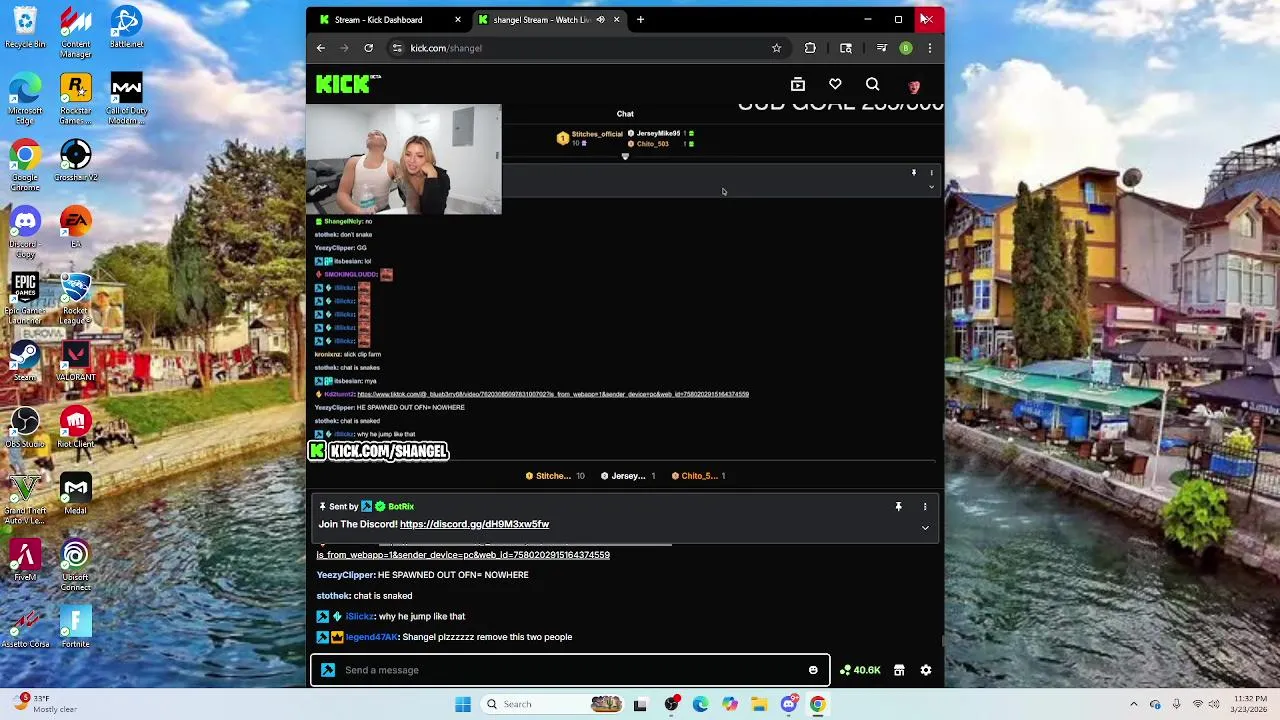
Task: Click the pin icon on BotRix pinned message
Action: [x=898, y=507]
